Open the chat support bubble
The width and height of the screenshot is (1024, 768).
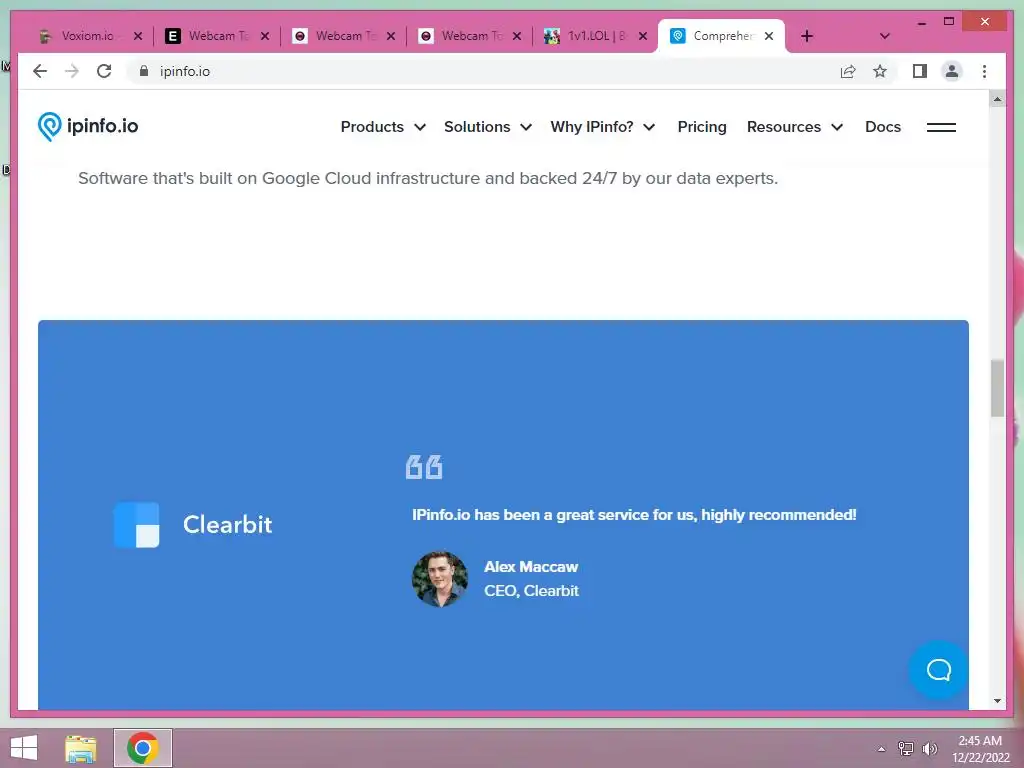tap(938, 670)
